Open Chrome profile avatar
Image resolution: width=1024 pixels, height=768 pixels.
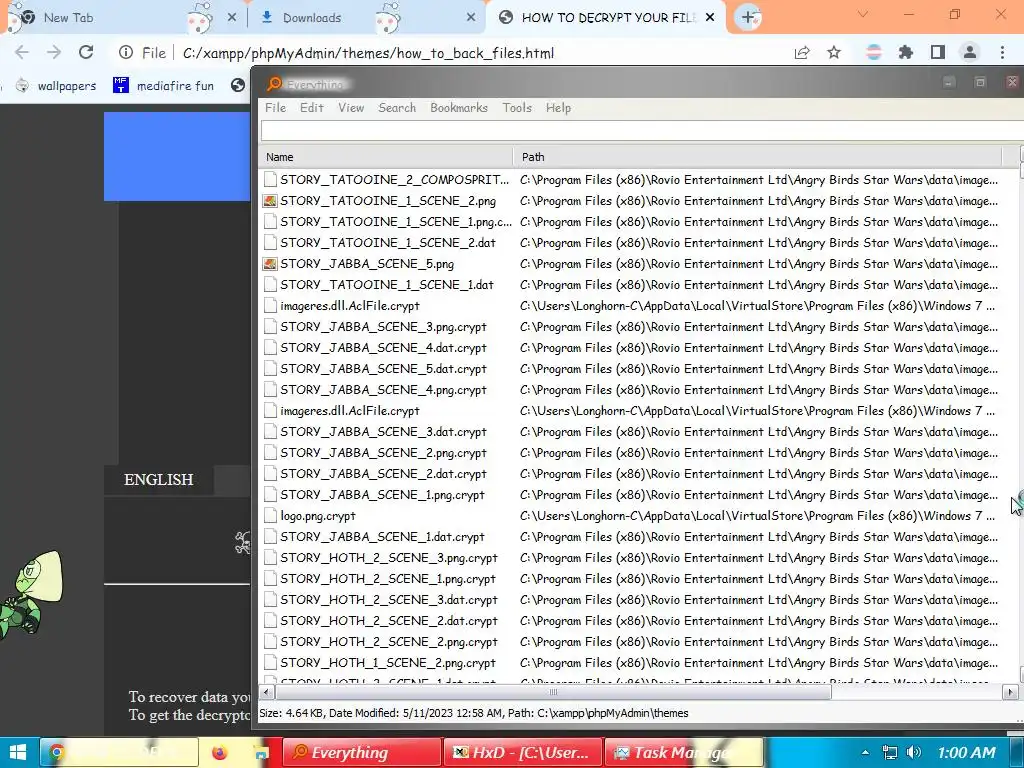point(970,52)
